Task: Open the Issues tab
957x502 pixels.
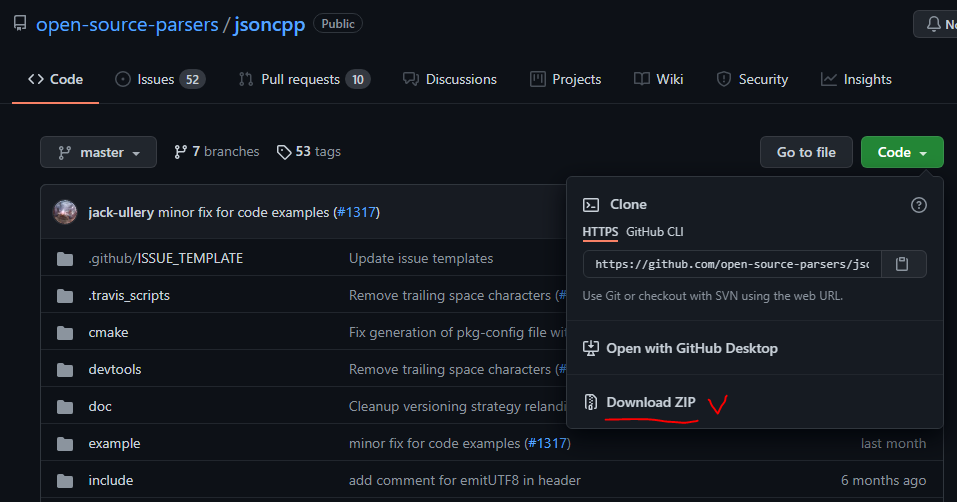Action: pos(160,79)
